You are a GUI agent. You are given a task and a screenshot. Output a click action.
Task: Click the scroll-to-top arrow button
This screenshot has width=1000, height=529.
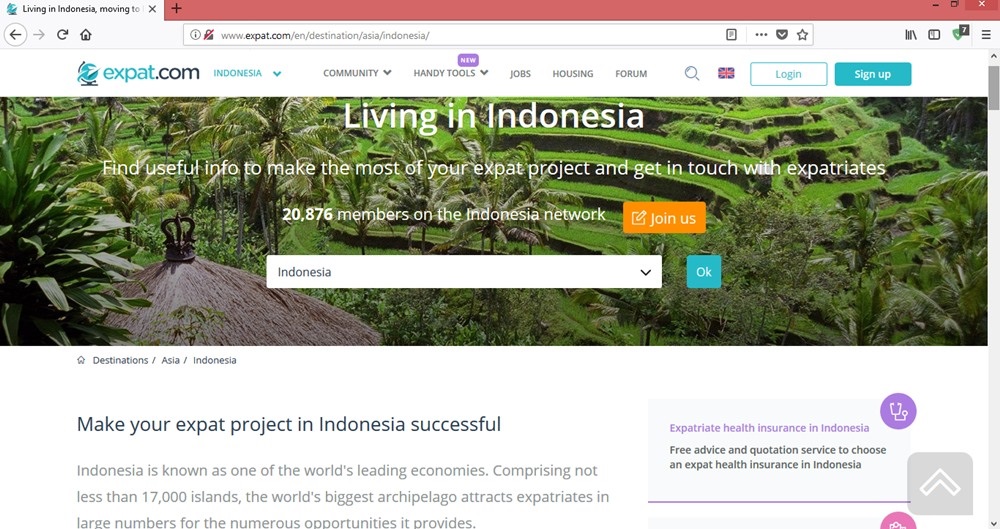pos(939,483)
